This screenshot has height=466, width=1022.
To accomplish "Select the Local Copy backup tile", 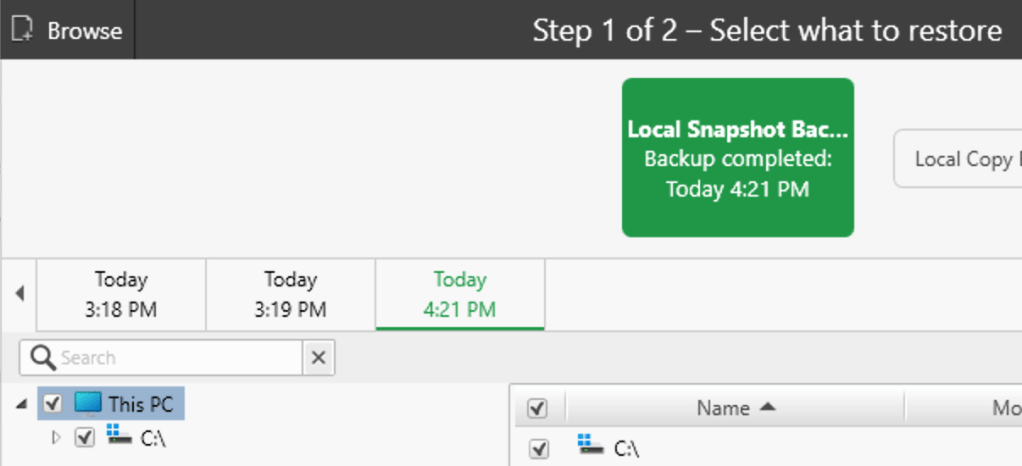I will [x=961, y=159].
